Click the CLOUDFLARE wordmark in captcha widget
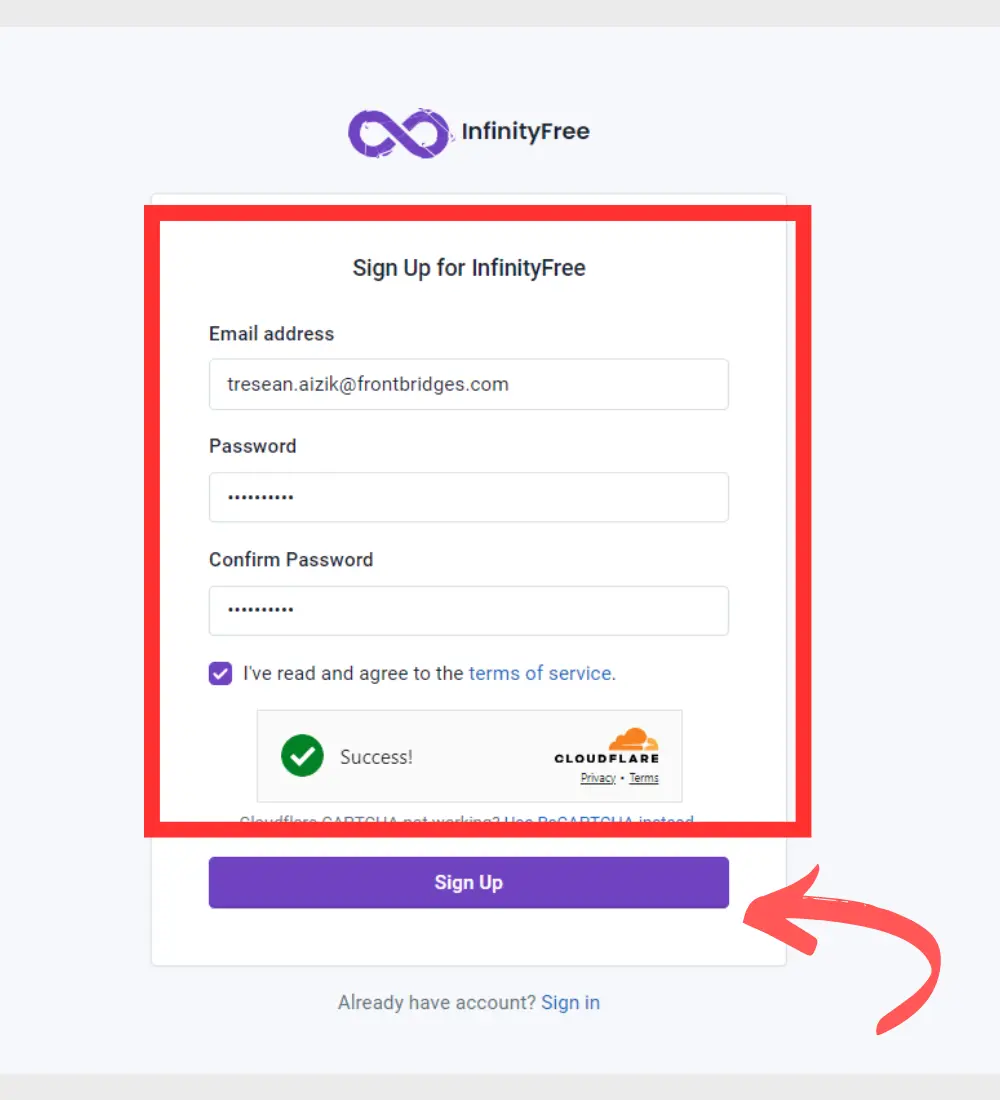This screenshot has width=1000, height=1100. point(607,758)
